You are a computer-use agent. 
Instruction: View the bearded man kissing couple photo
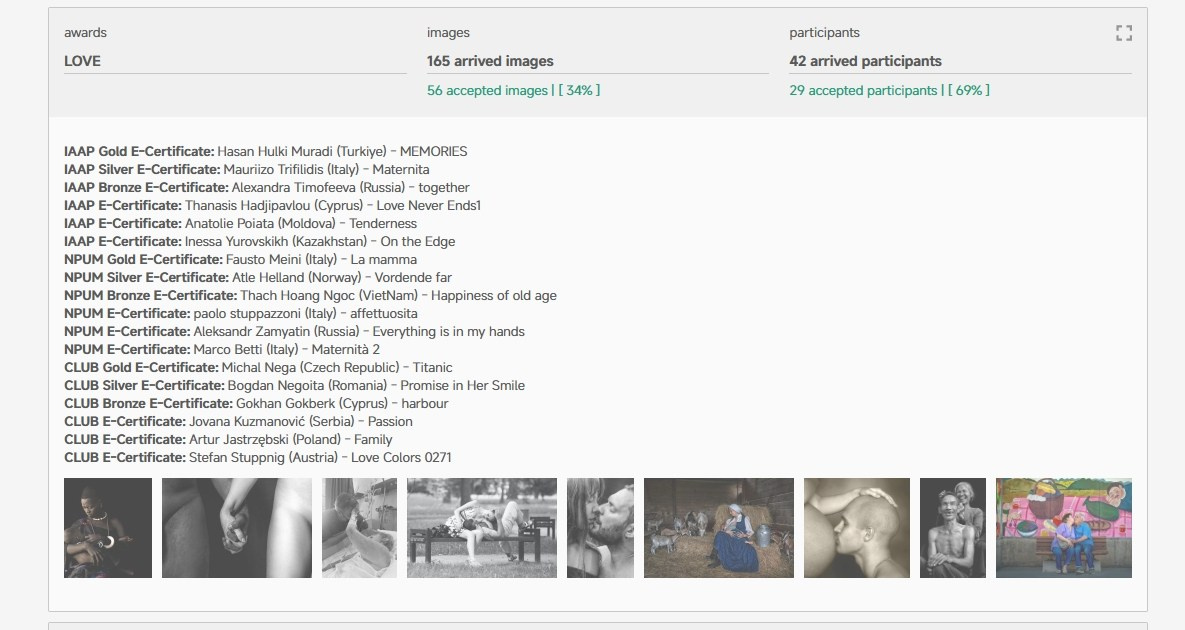point(600,528)
